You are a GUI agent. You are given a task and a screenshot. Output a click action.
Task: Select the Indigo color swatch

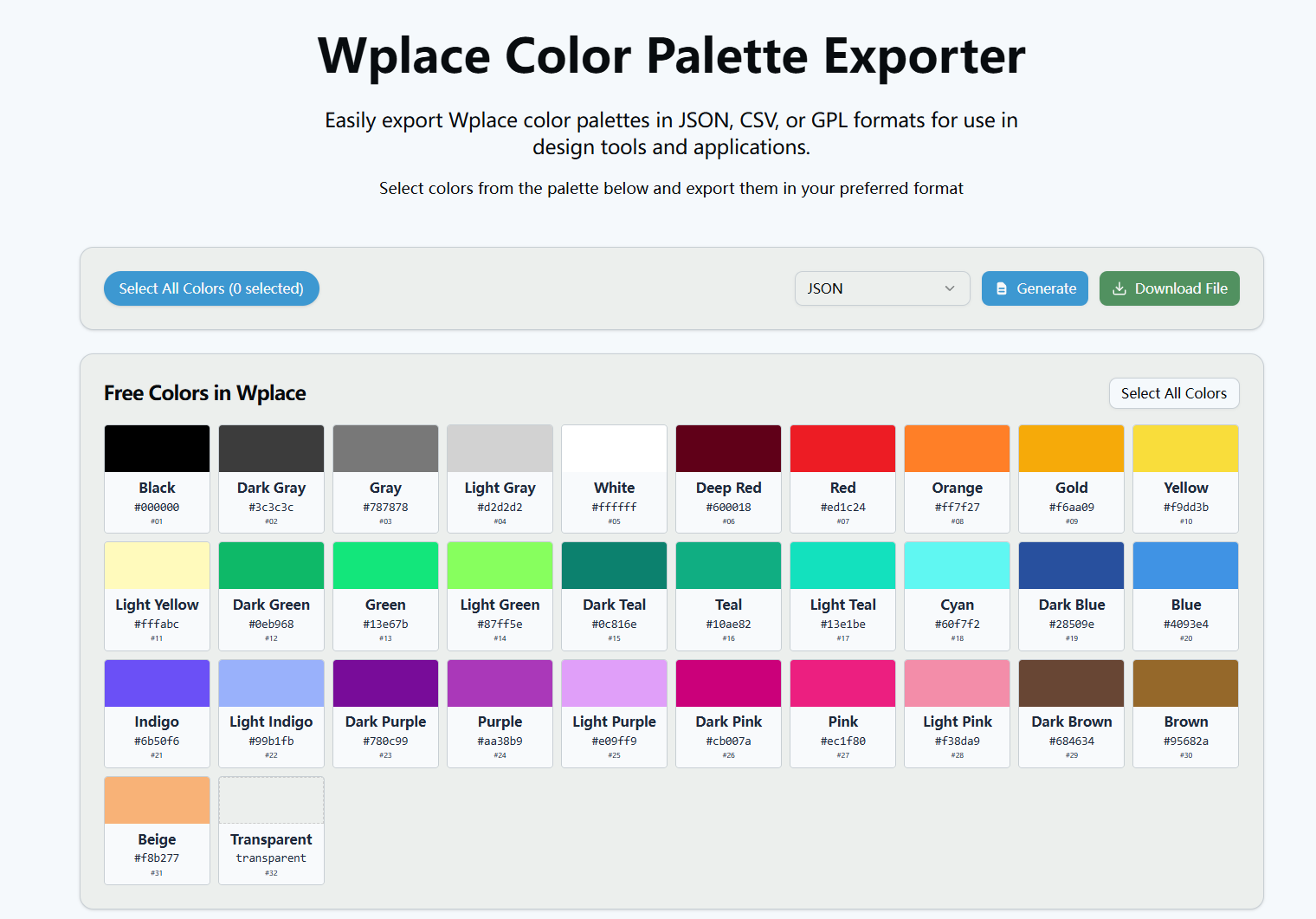click(x=157, y=682)
